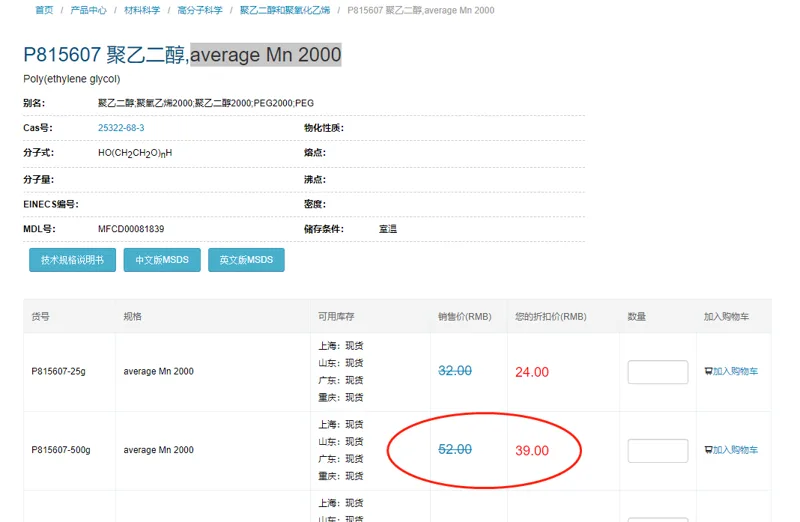The width and height of the screenshot is (800, 522).
Task: Open the 首页 breadcrumb link
Action: (44, 10)
